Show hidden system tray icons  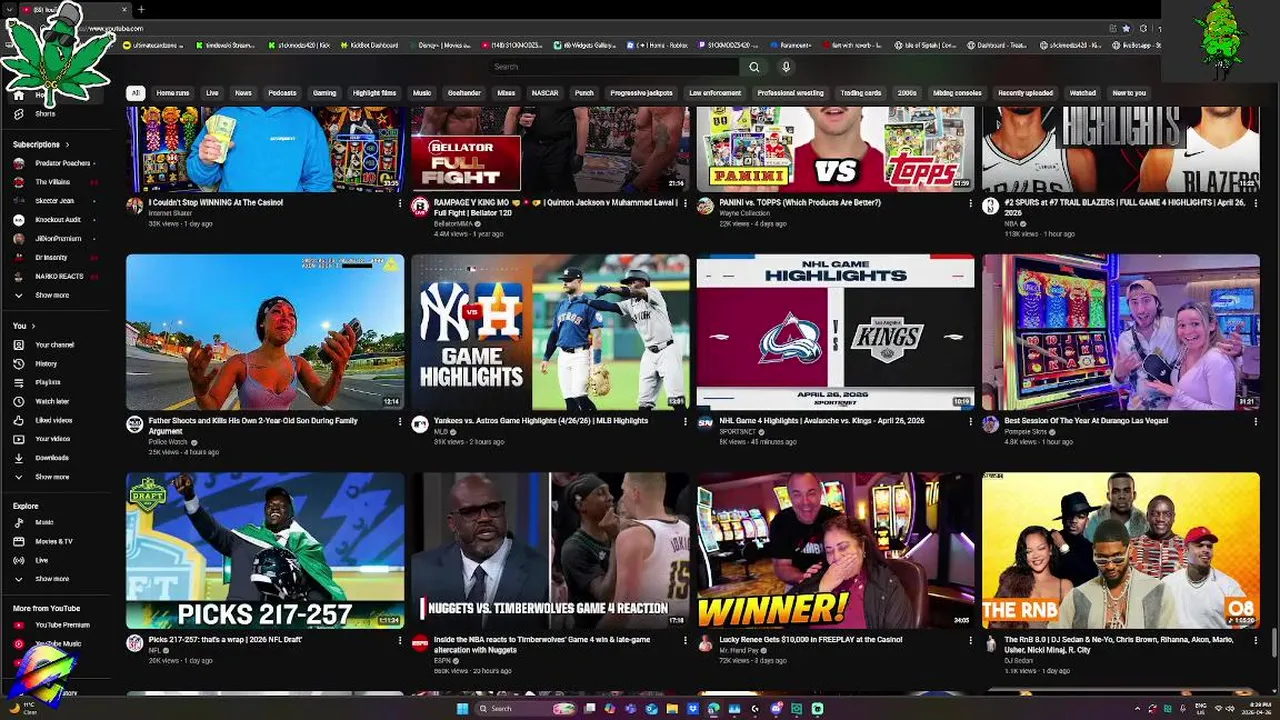click(x=1137, y=709)
